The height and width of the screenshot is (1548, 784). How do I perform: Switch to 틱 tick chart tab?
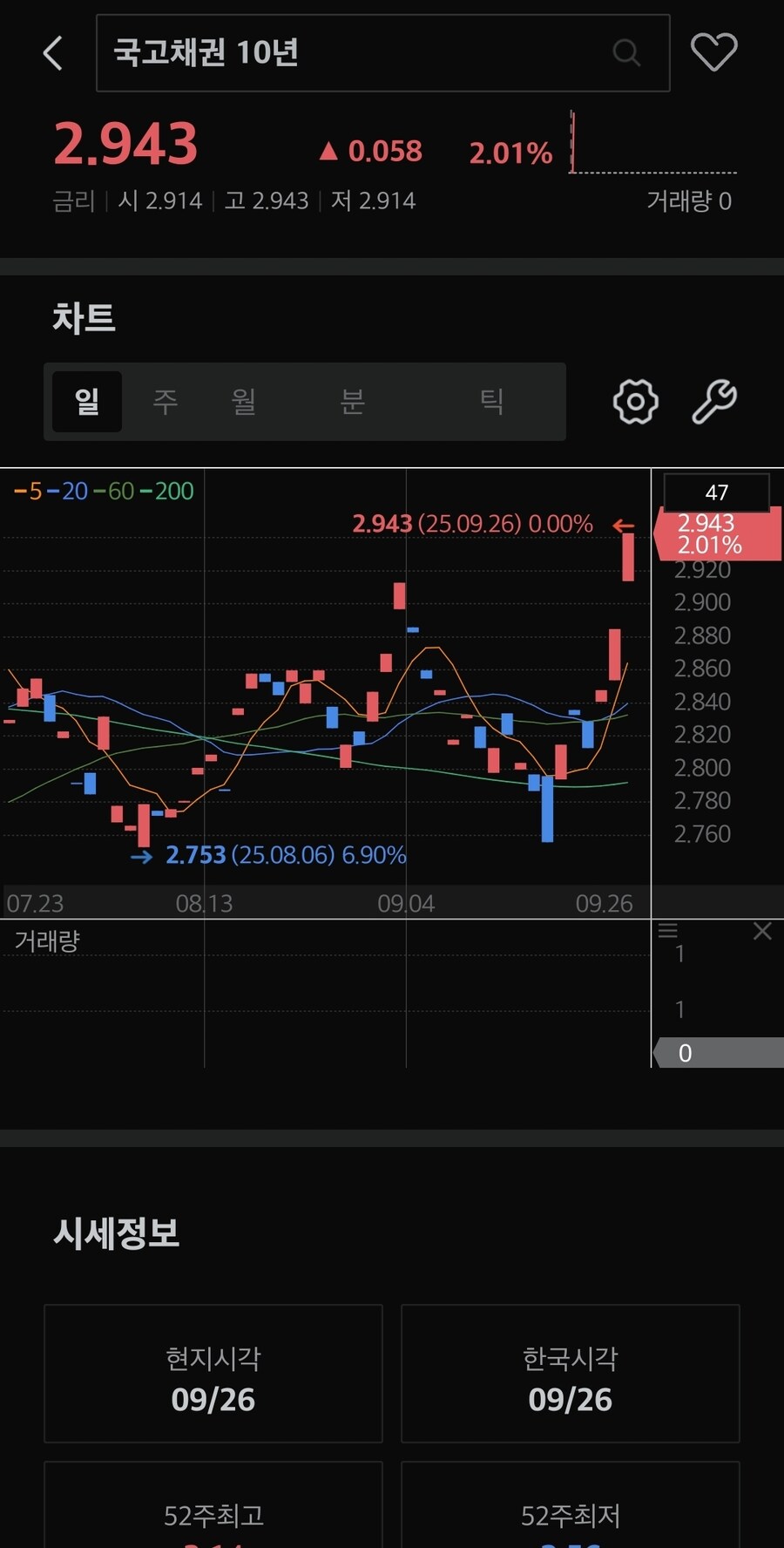point(492,402)
